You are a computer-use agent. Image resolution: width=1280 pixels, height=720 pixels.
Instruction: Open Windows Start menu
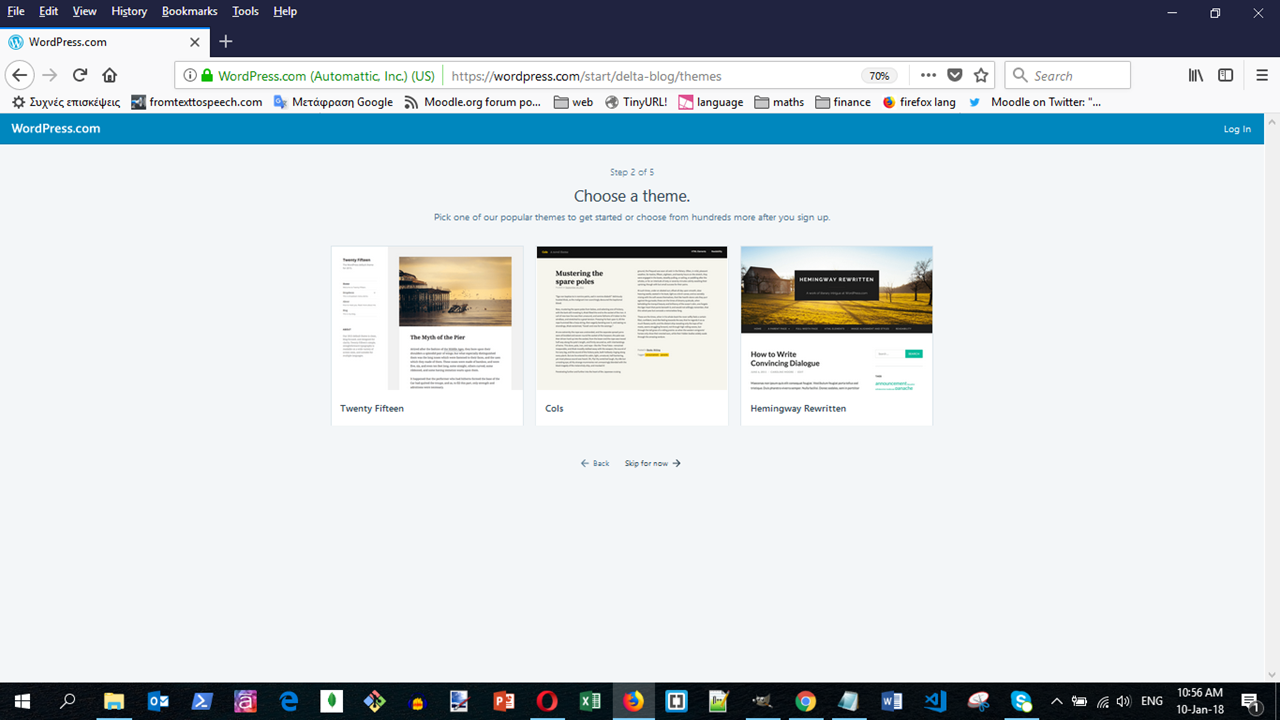coord(21,701)
